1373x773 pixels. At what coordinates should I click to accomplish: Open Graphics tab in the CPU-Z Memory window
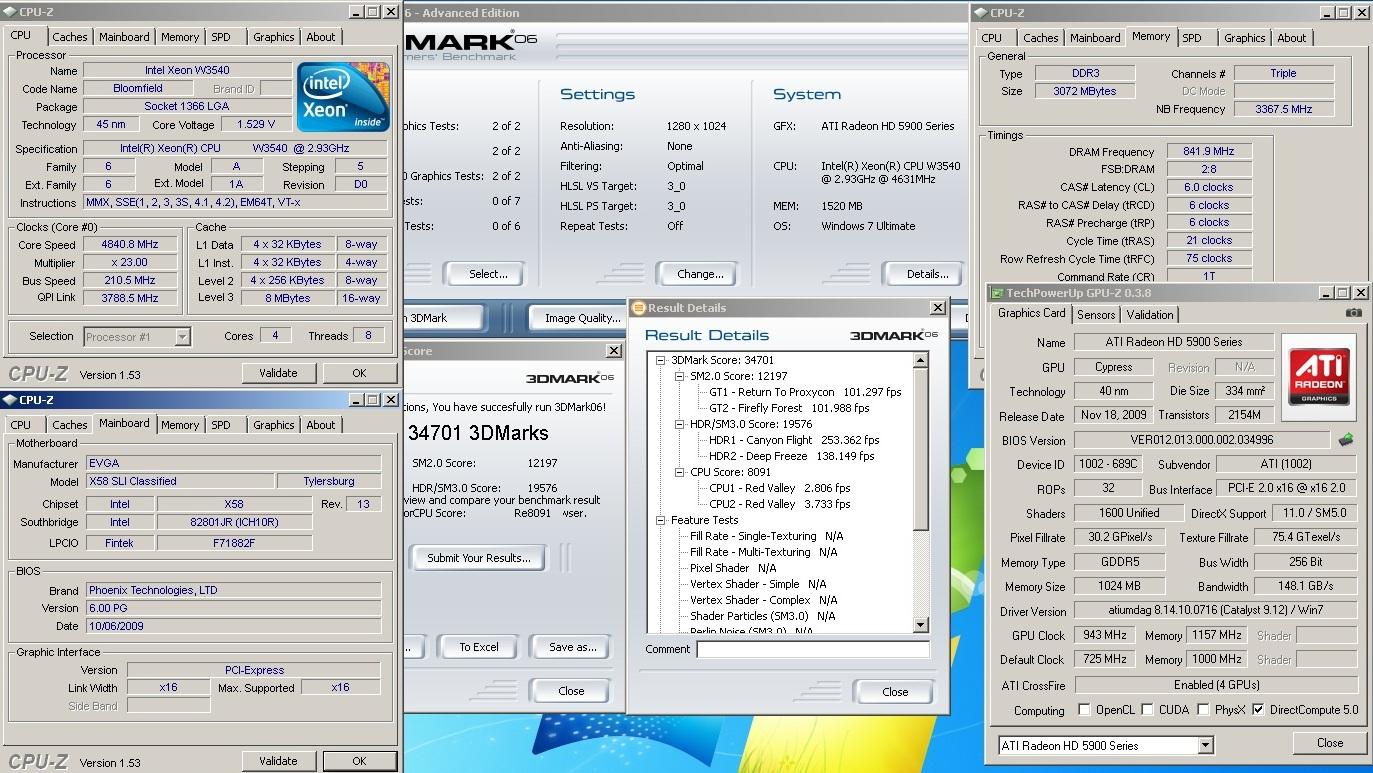[x=1244, y=38]
